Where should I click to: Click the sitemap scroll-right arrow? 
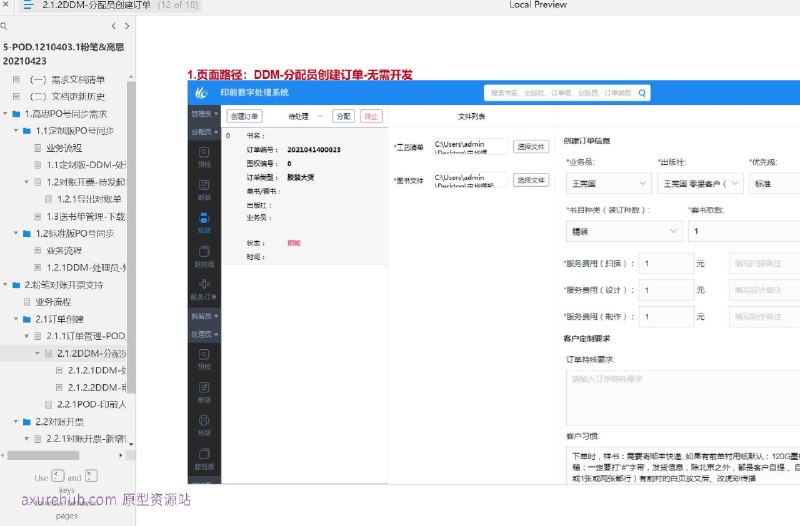point(120,455)
